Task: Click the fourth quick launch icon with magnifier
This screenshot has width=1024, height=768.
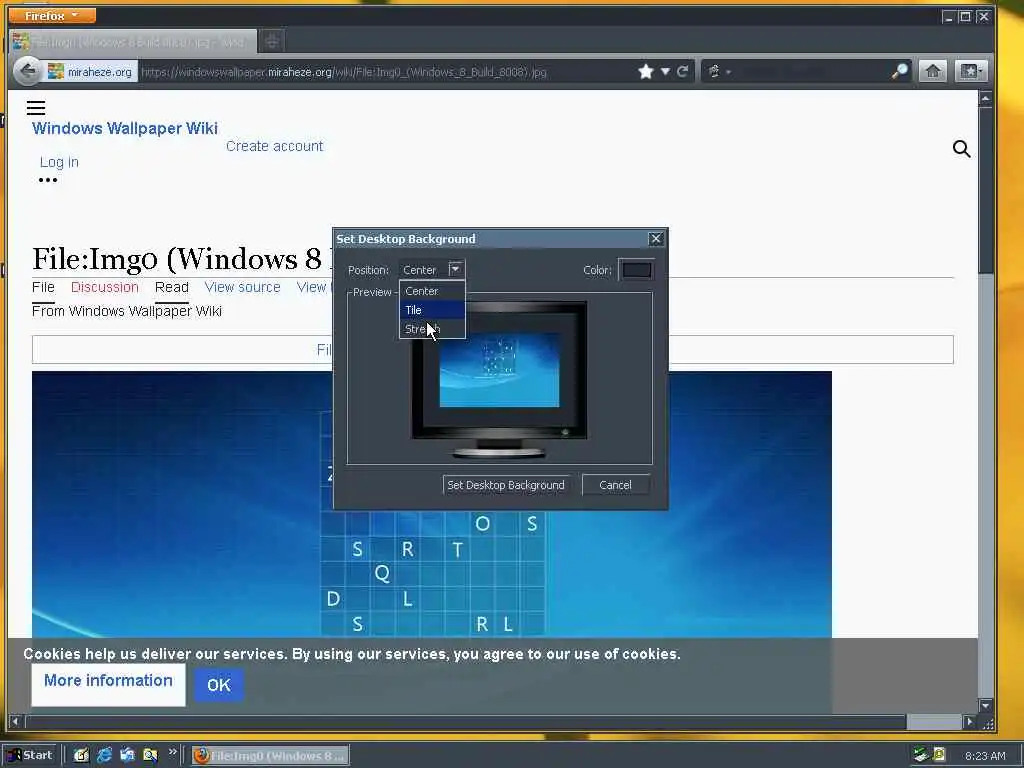Action: click(150, 755)
